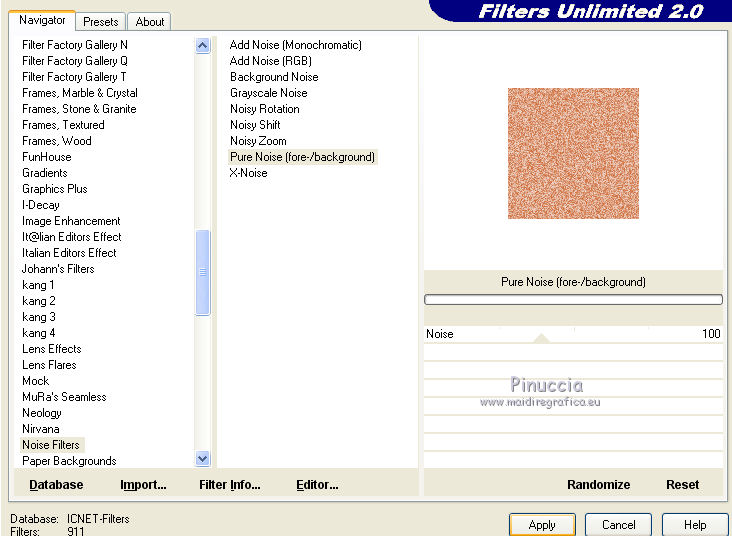Select MuRa's Seamless category
The width and height of the screenshot is (732, 536).
coord(64,397)
